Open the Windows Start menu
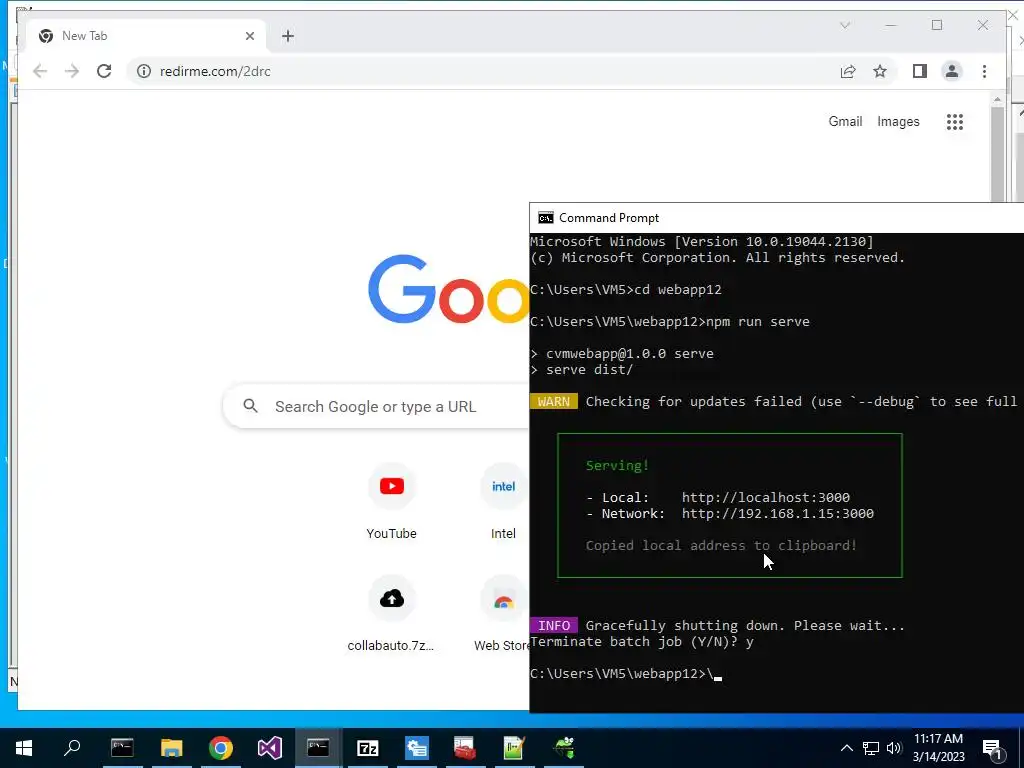Viewport: 1024px width, 768px height. tap(24, 748)
